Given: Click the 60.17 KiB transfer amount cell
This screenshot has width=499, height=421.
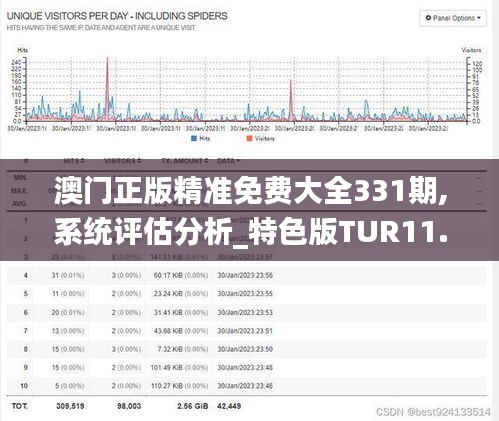Looking at the screenshot, I should tap(181, 275).
